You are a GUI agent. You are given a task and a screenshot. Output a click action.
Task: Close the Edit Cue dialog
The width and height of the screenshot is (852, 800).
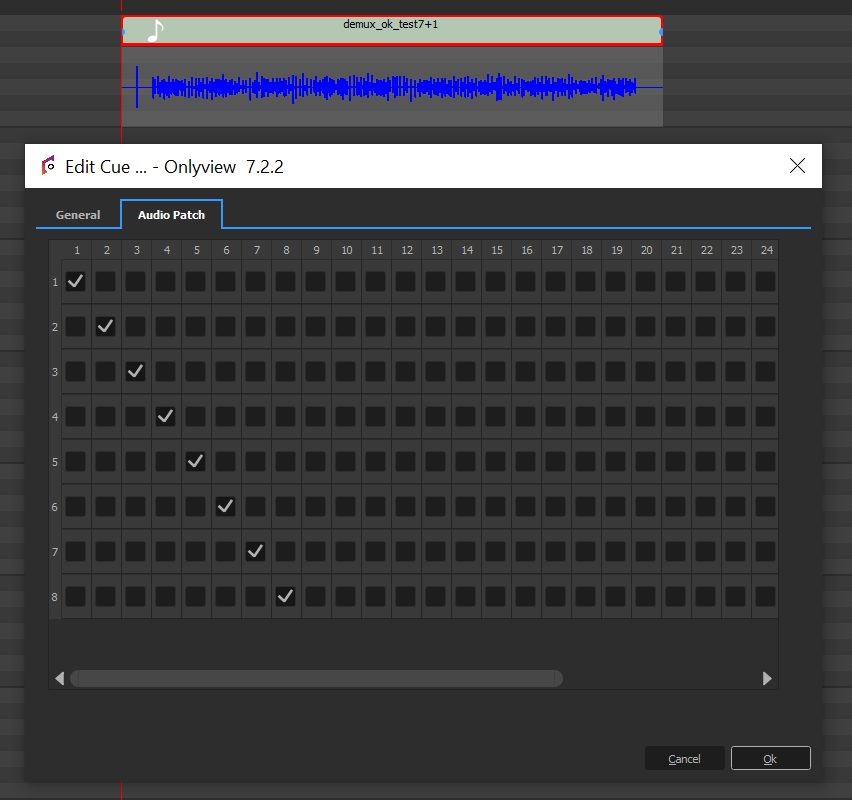tap(797, 166)
